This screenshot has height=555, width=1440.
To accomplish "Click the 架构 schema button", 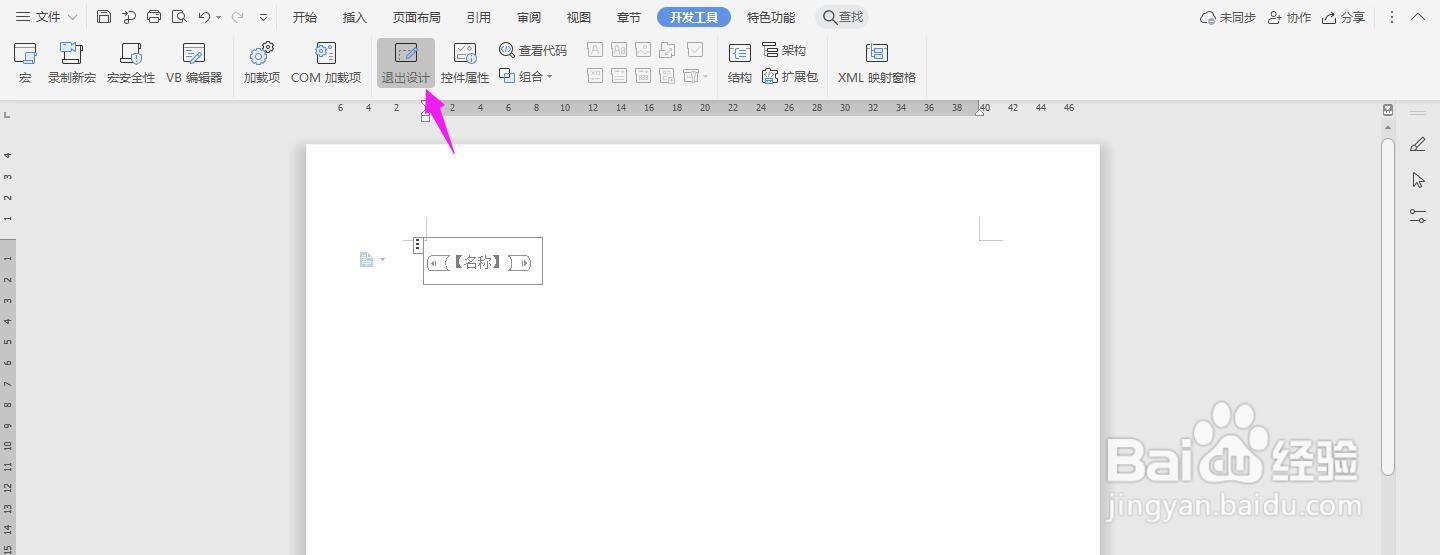I will point(784,50).
